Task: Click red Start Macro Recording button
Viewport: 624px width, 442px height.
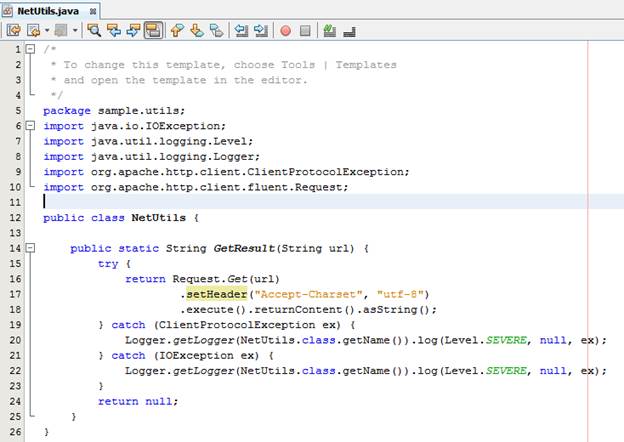Action: (x=285, y=31)
